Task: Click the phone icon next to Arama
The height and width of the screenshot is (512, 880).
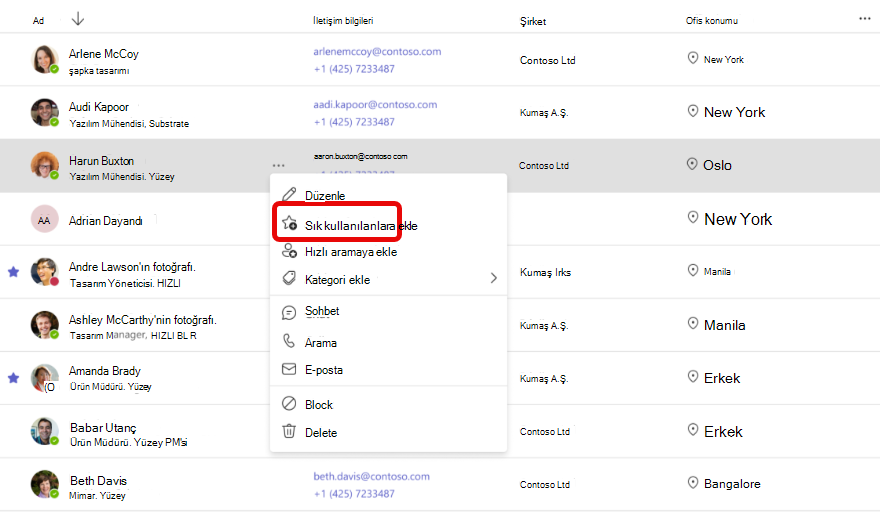Action: pyautogui.click(x=288, y=341)
